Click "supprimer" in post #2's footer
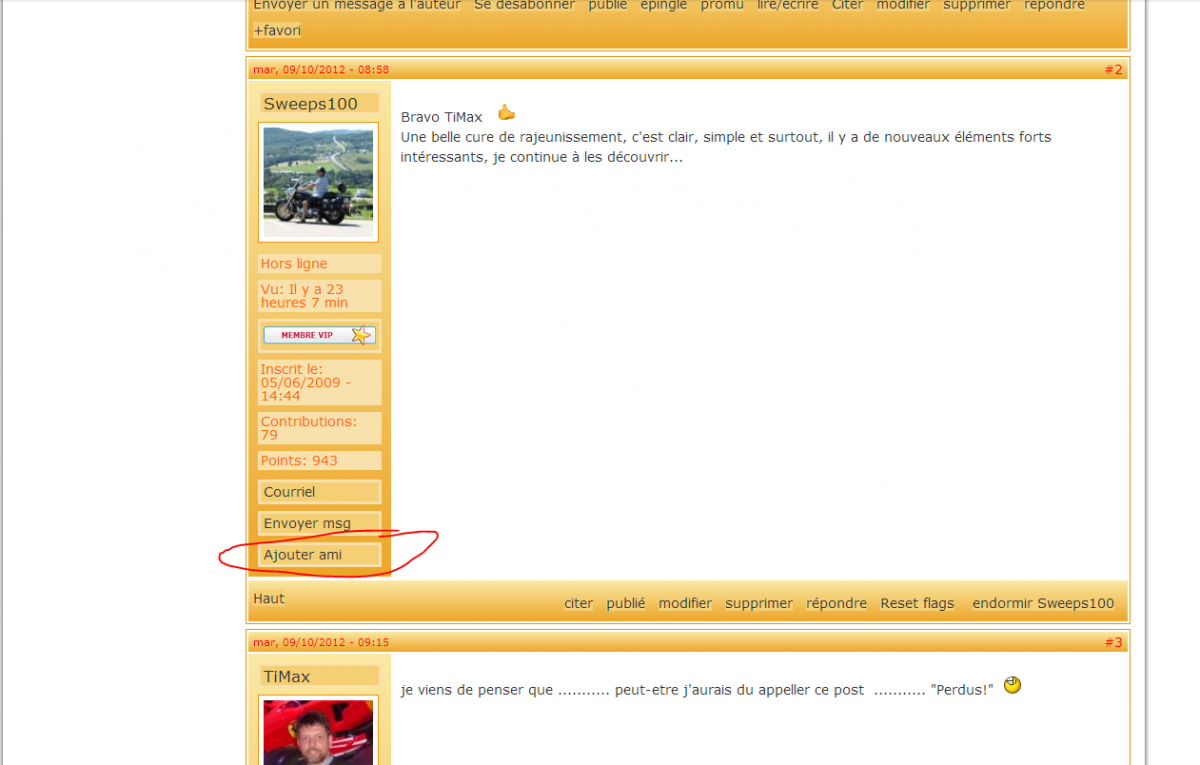The image size is (1200, 765). point(759,603)
